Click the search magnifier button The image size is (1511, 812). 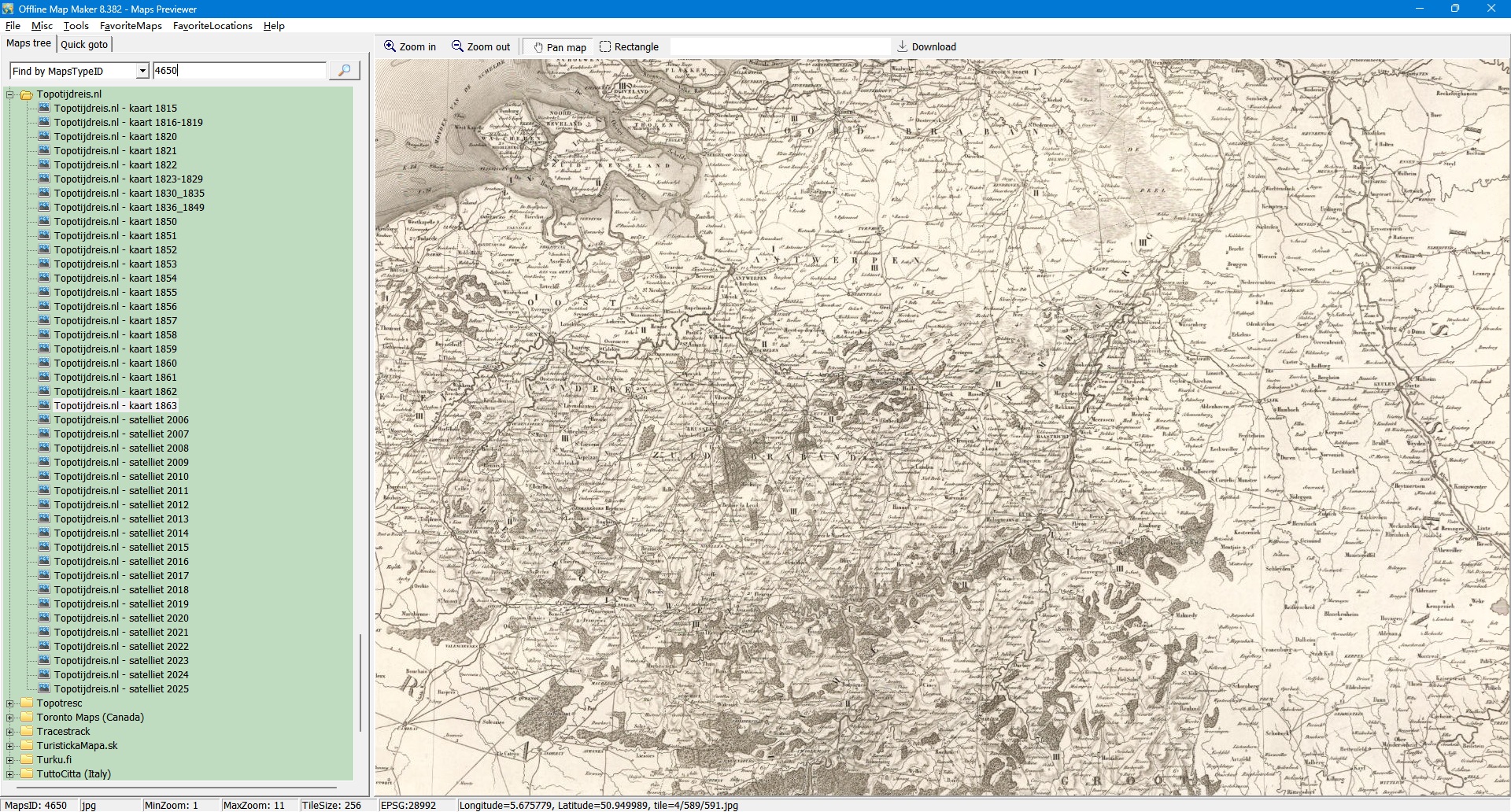click(344, 71)
